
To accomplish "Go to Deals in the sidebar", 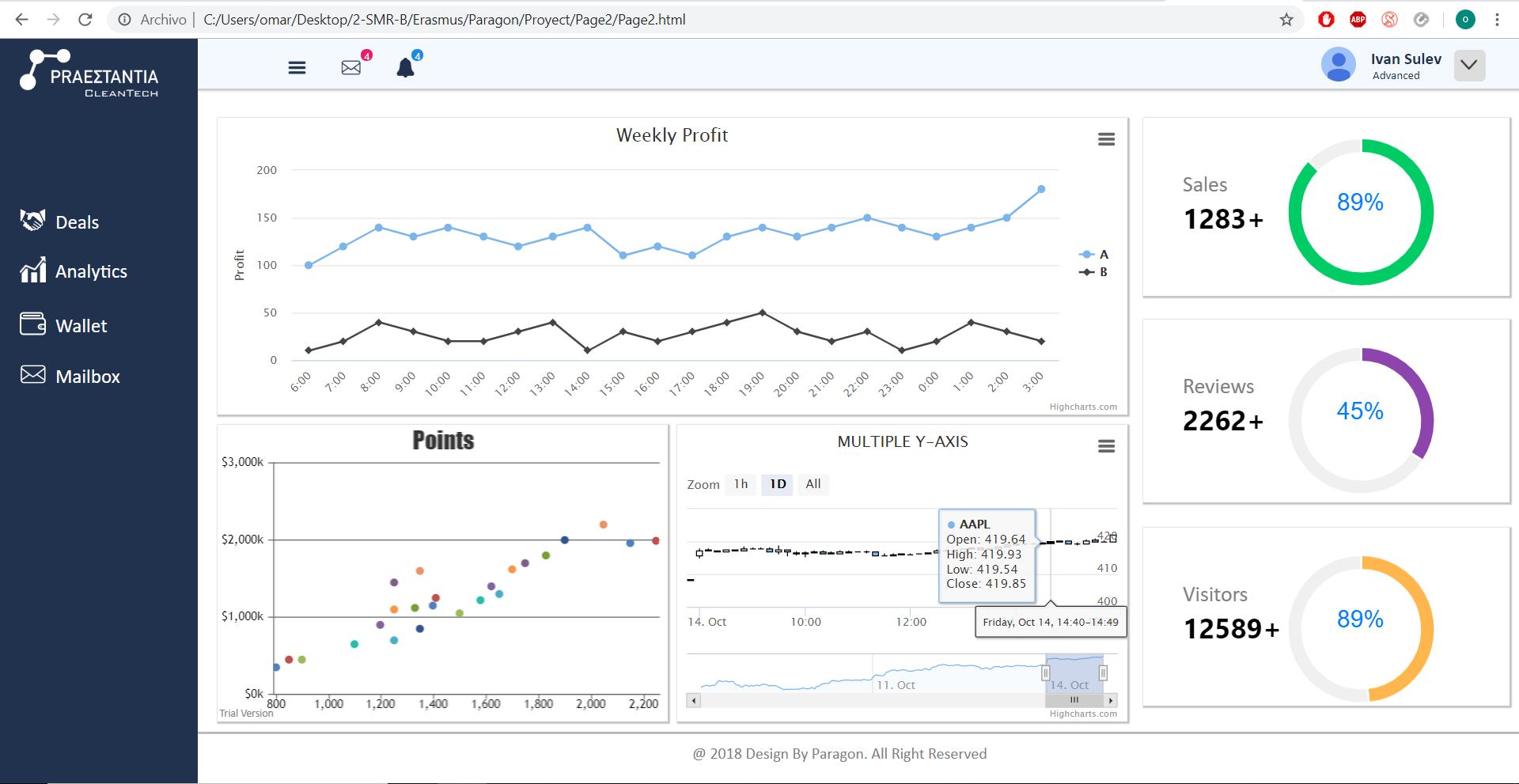I will click(x=77, y=222).
